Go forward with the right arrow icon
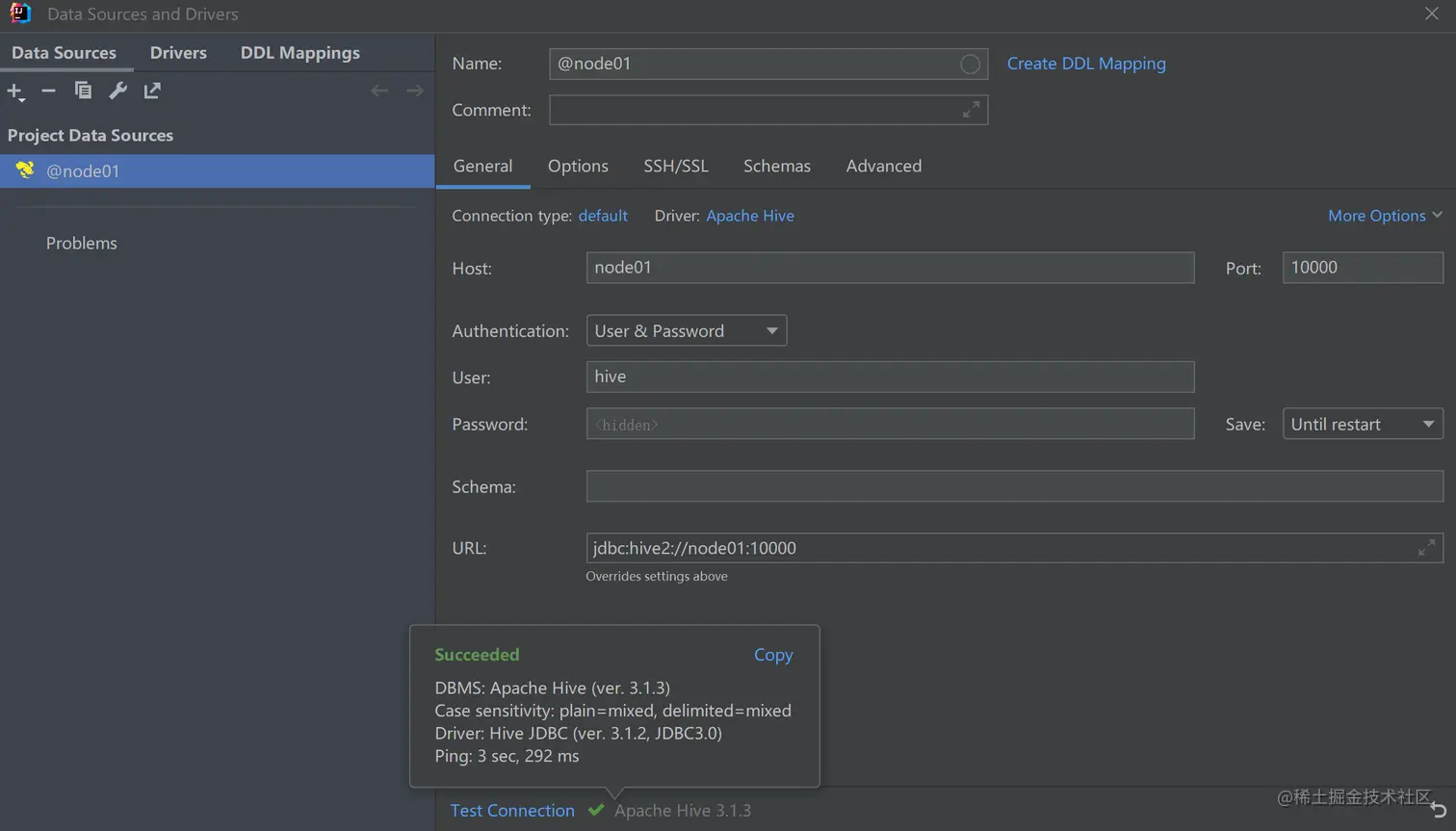Viewport: 1456px width, 831px height. 415,91
